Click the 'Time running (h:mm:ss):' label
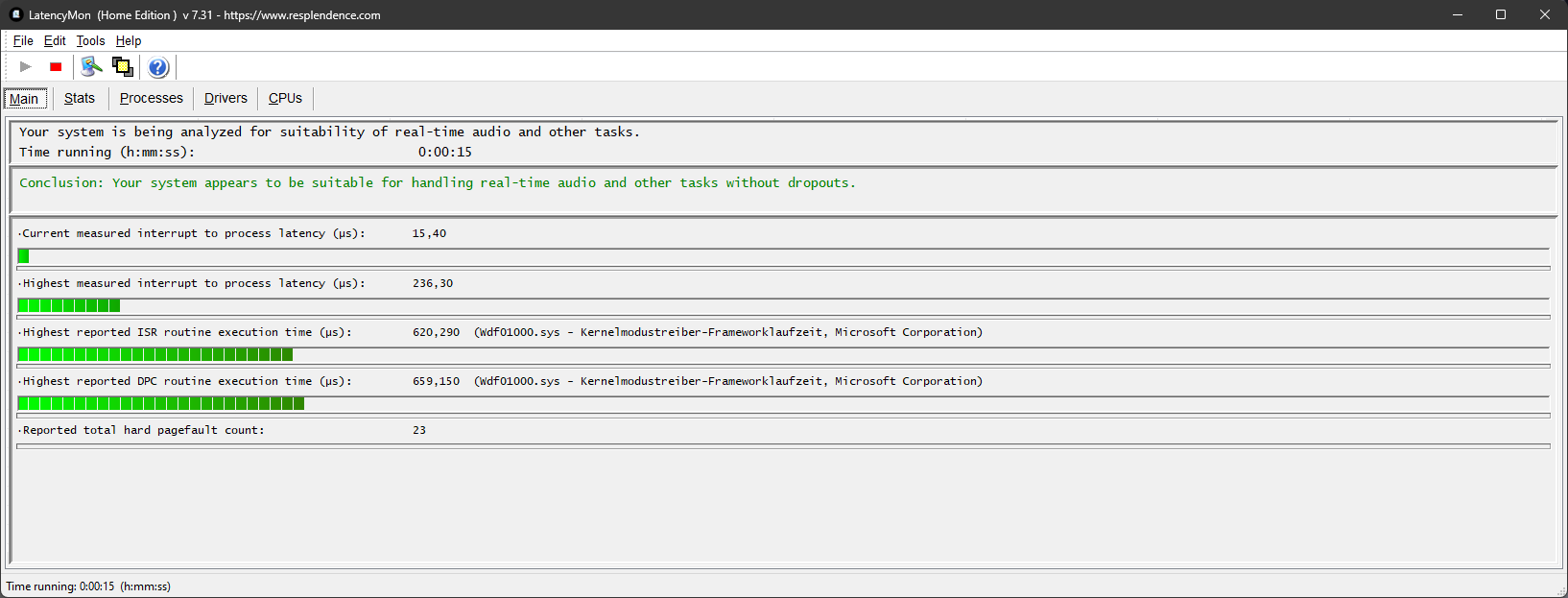 pos(107,152)
